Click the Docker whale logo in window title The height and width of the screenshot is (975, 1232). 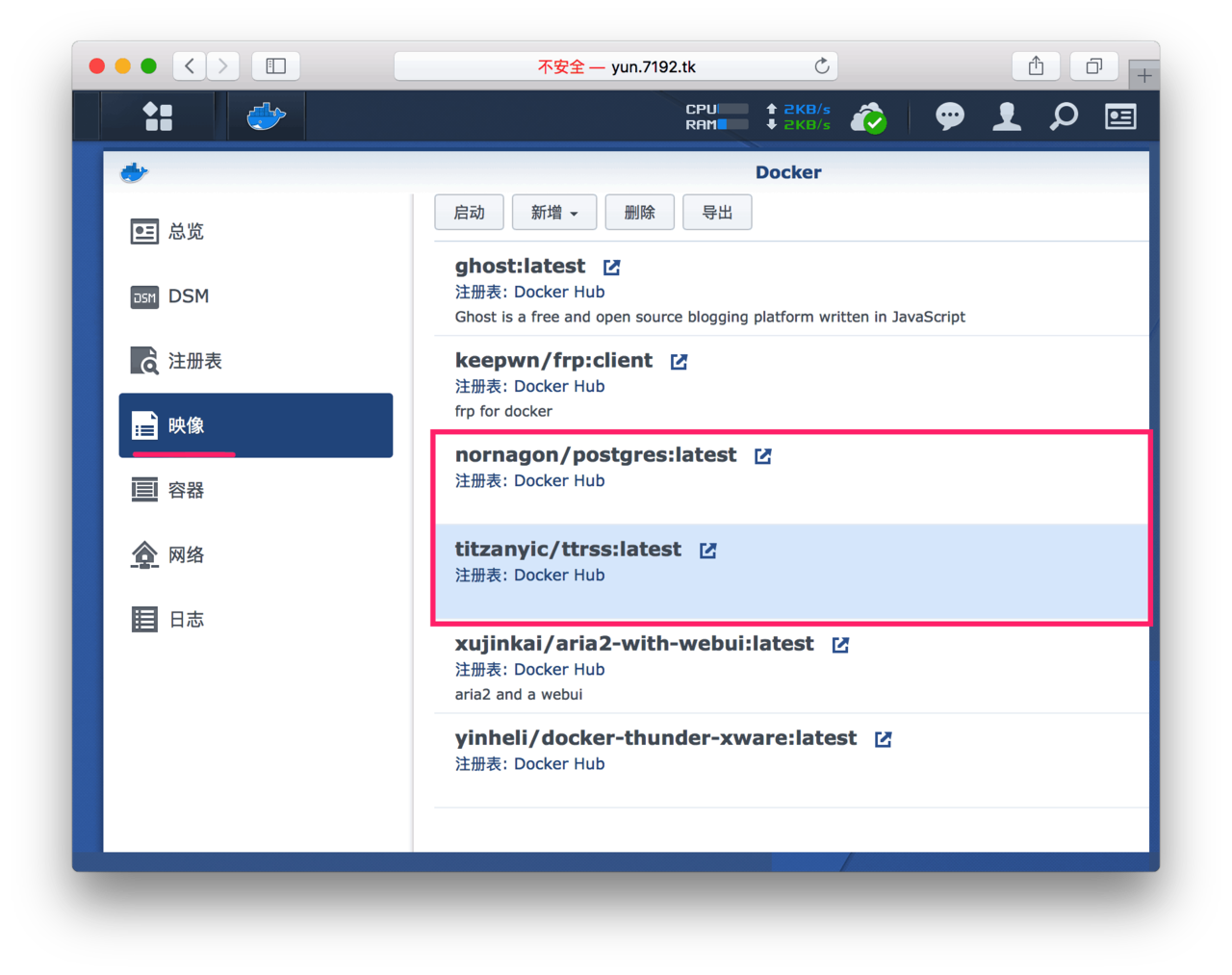coord(134,172)
